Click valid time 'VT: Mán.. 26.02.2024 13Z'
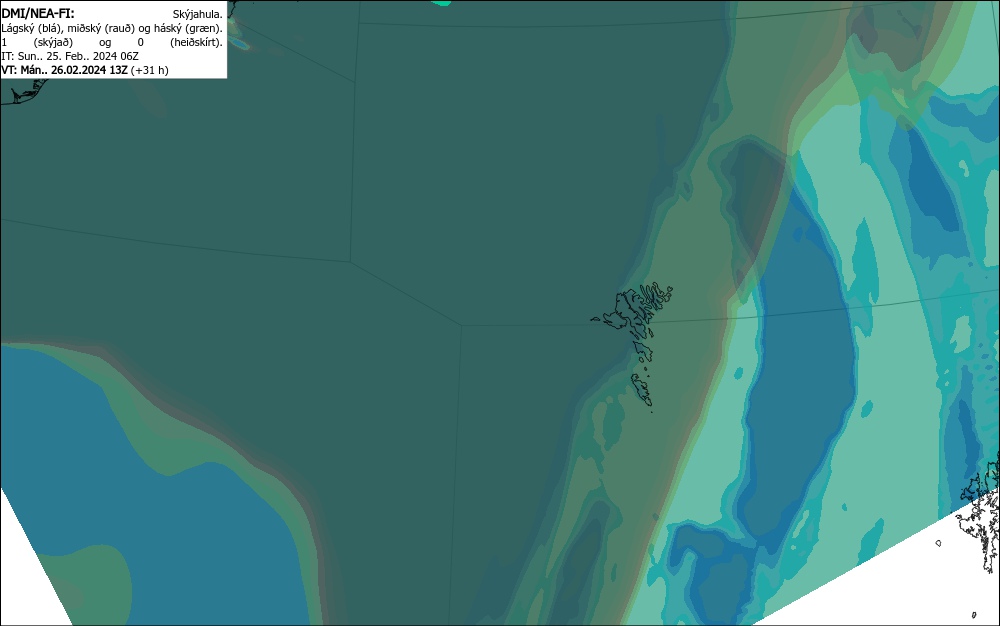Screen dimensions: 1000x626 pos(64,70)
